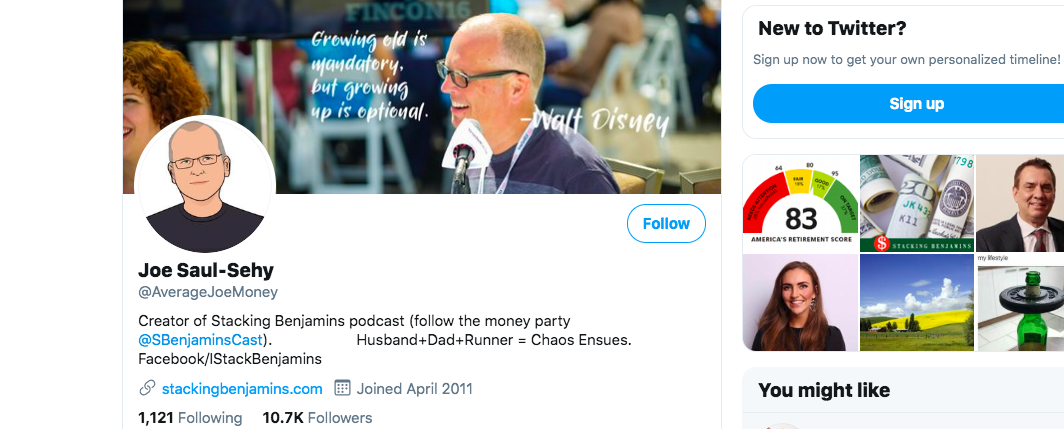View the 1,121 Following list
This screenshot has width=1064, height=429.
190,418
